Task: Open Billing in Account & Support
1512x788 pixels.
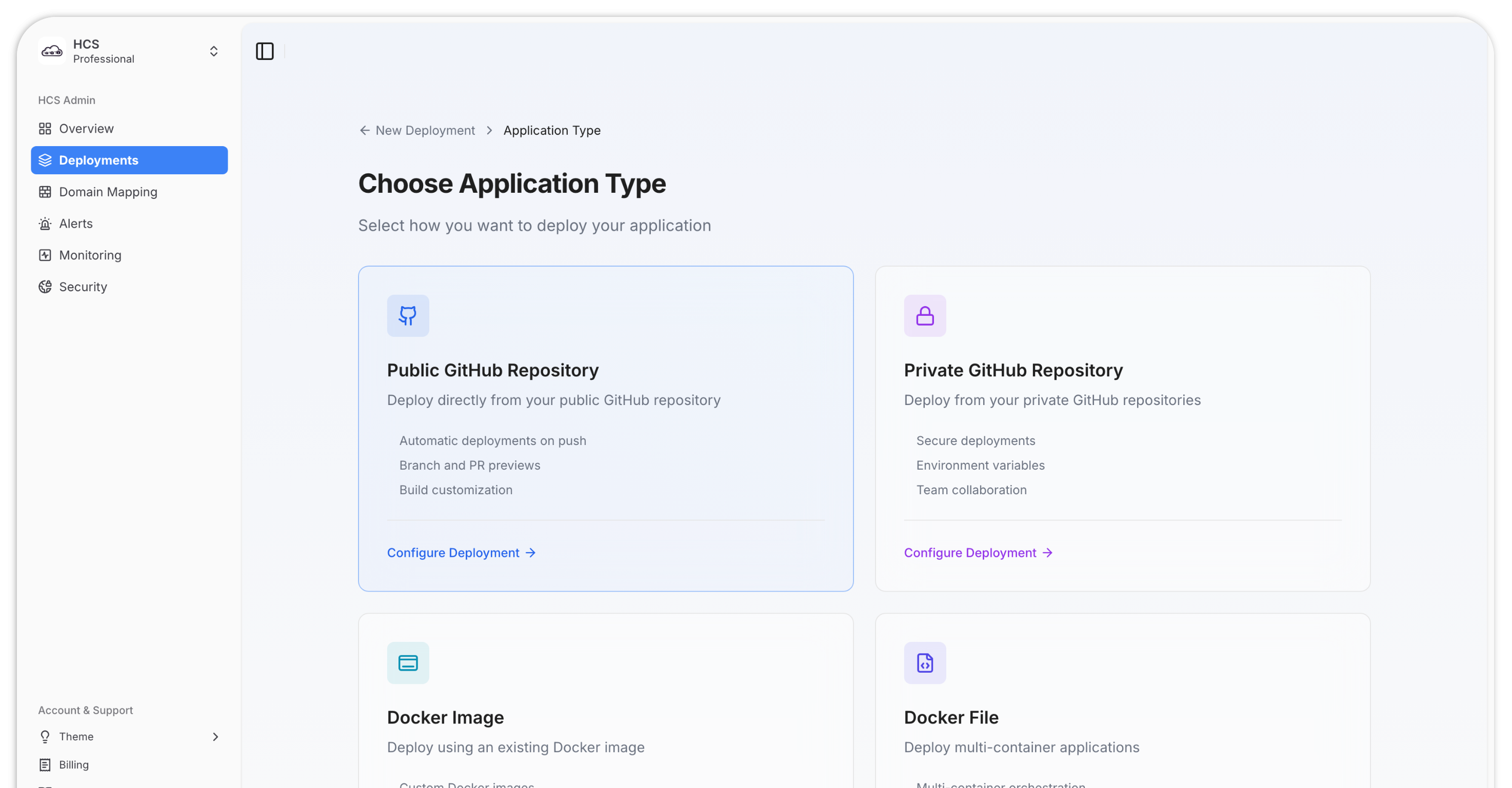Action: click(73, 764)
